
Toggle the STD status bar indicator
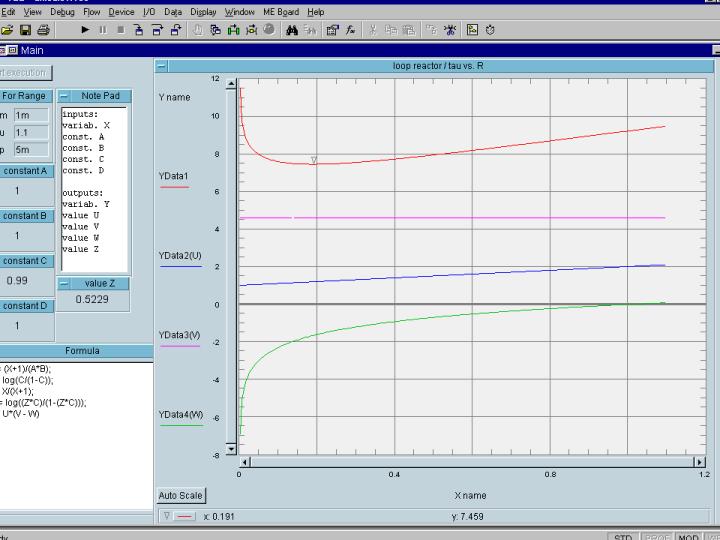click(x=623, y=537)
